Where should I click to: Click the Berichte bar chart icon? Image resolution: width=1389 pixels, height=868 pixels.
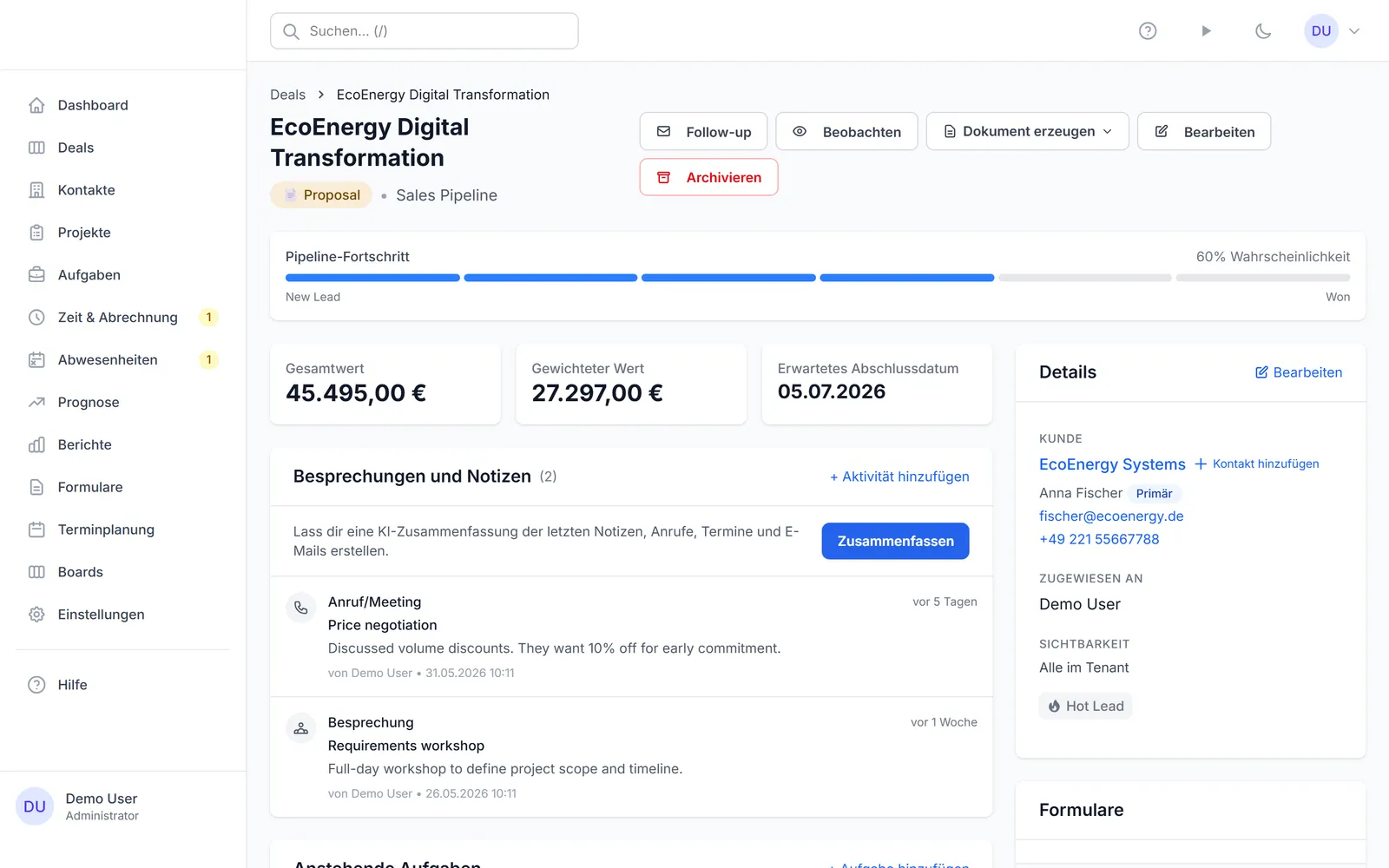36,444
